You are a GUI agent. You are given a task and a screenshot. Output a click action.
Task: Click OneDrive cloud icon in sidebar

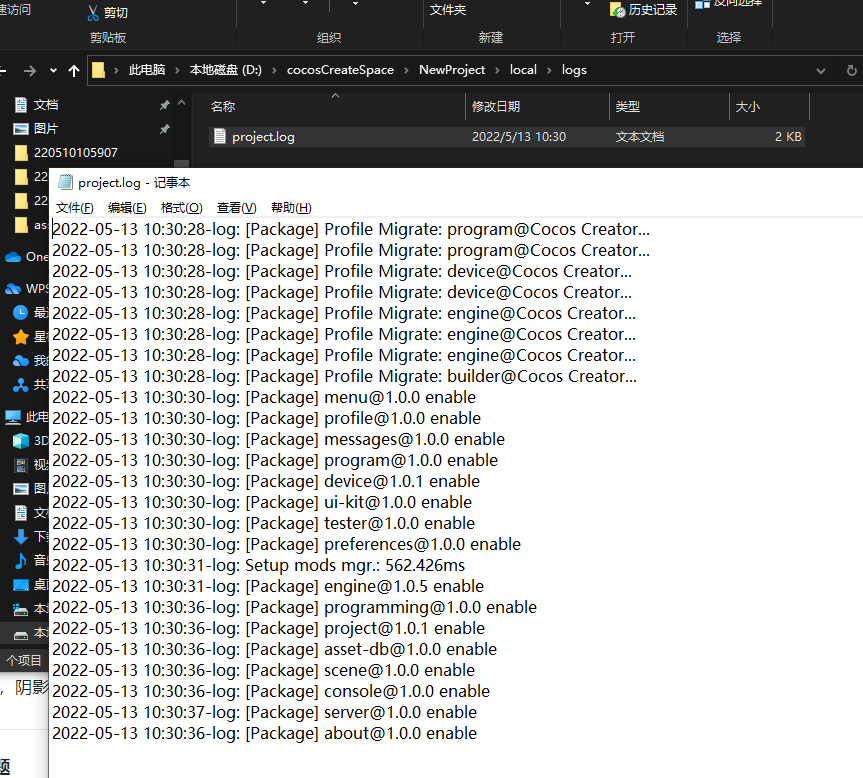coord(13,257)
